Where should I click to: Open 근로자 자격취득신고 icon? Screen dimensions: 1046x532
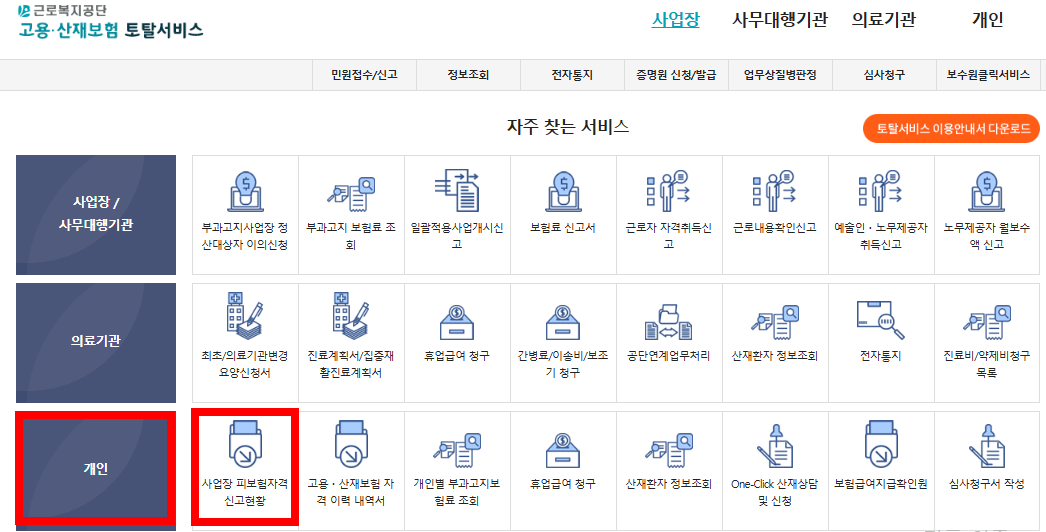[669, 191]
